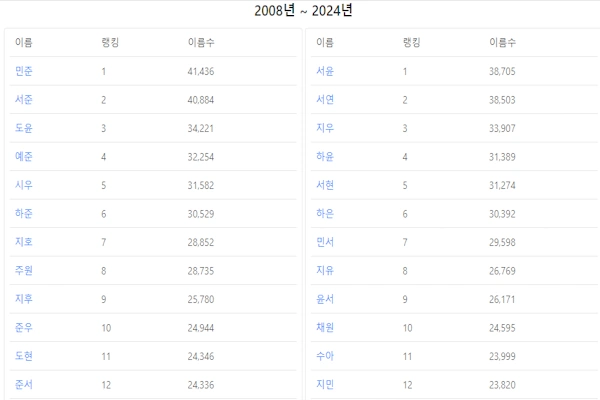Select the count value 31,389

(x=502, y=157)
